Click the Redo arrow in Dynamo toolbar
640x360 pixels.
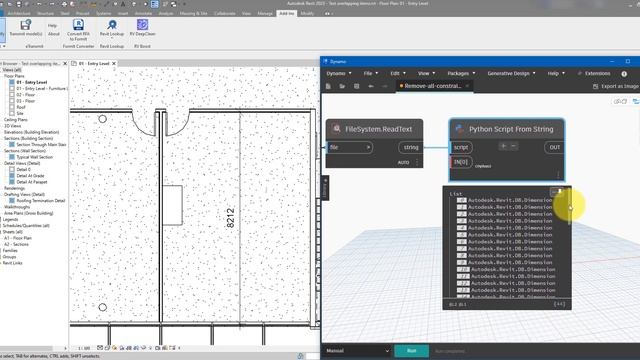coord(384,86)
